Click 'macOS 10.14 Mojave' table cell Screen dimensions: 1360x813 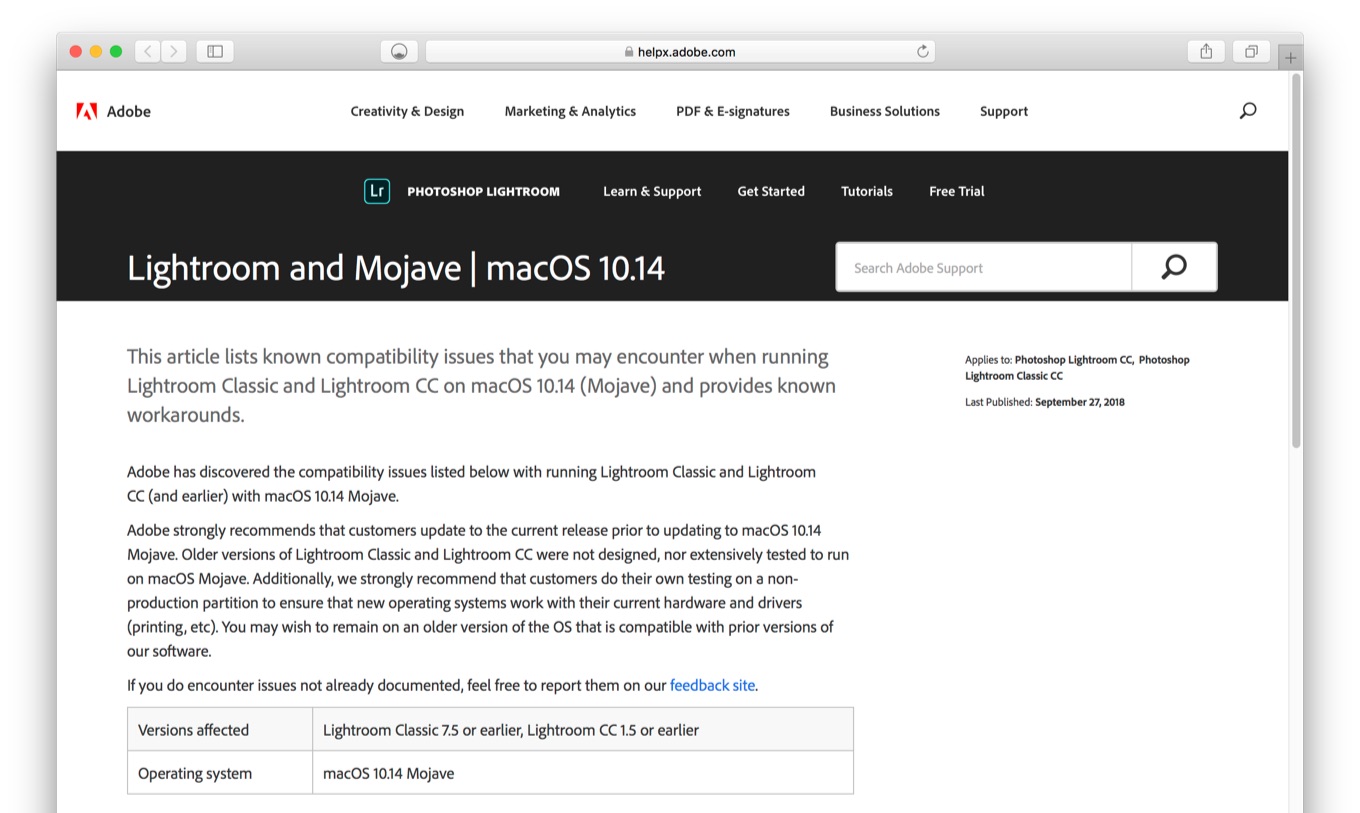pos(583,773)
